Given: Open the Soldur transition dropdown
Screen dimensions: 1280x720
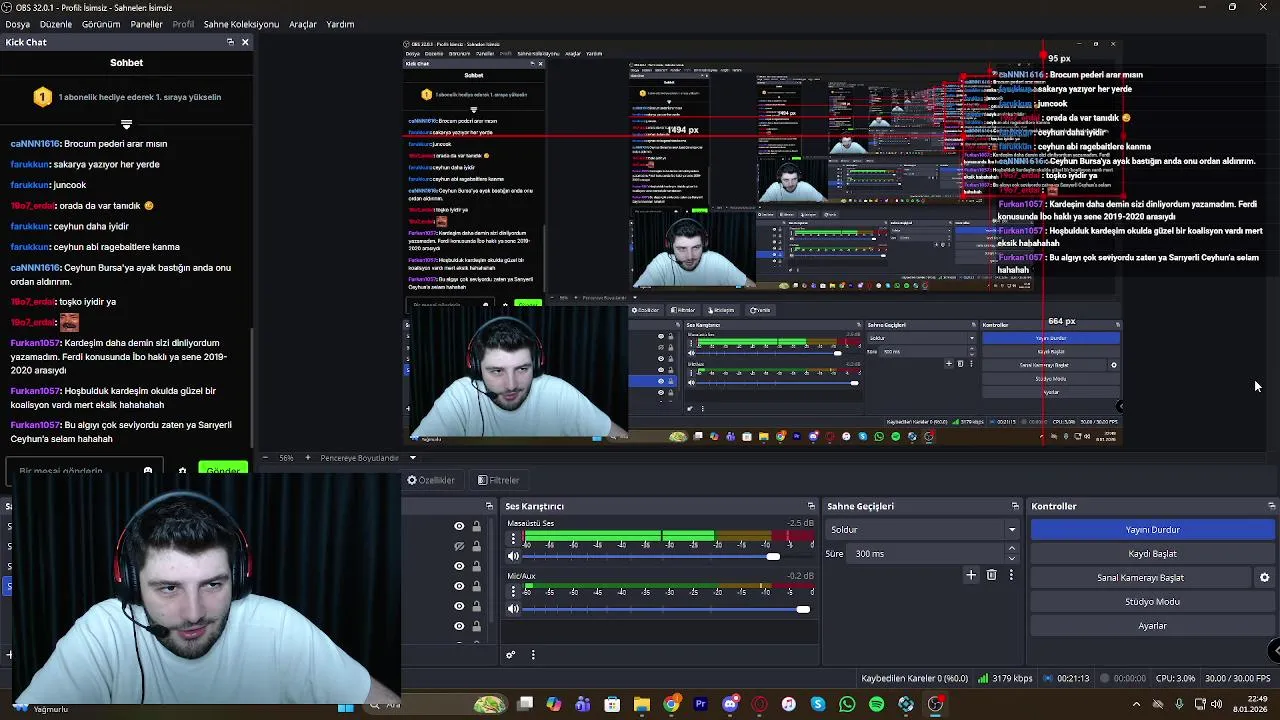Looking at the screenshot, I should (922, 530).
